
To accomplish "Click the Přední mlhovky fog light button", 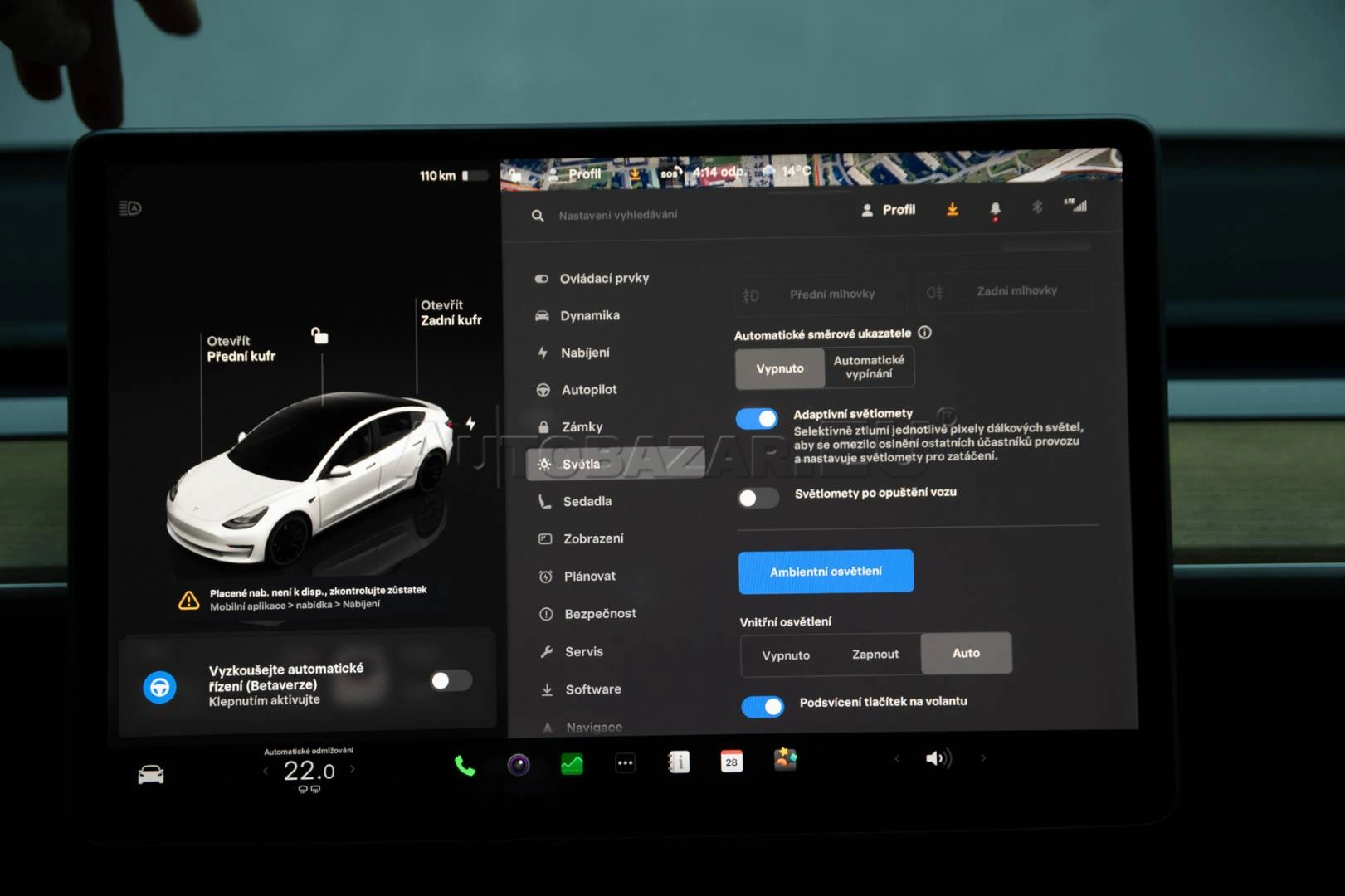I will tap(821, 295).
